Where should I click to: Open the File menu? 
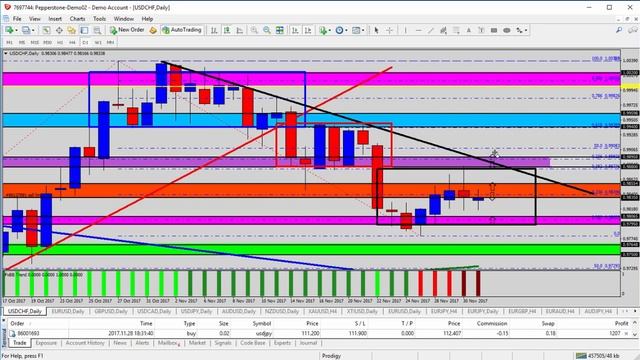pos(17,19)
